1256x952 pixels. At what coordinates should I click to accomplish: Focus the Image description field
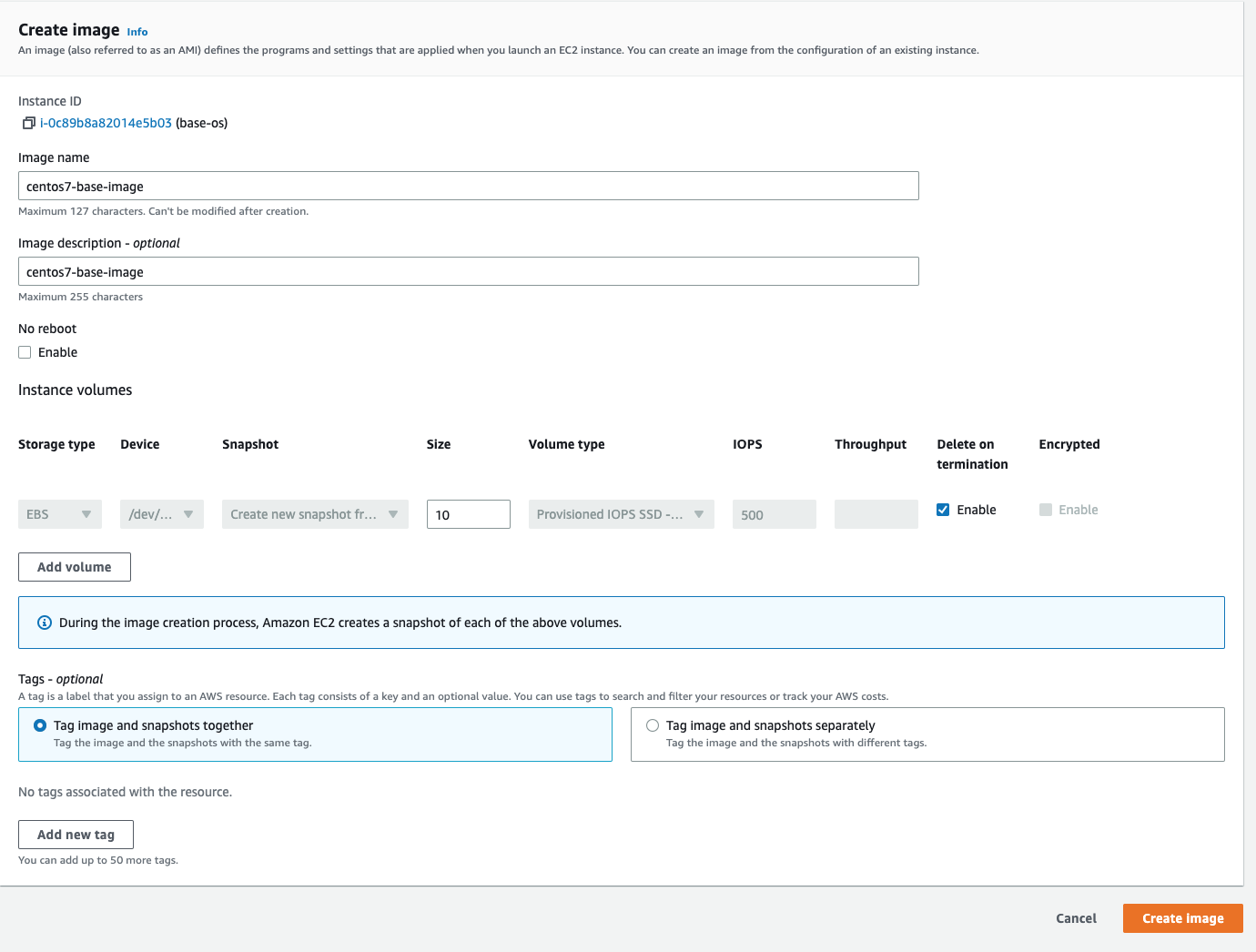[x=468, y=271]
